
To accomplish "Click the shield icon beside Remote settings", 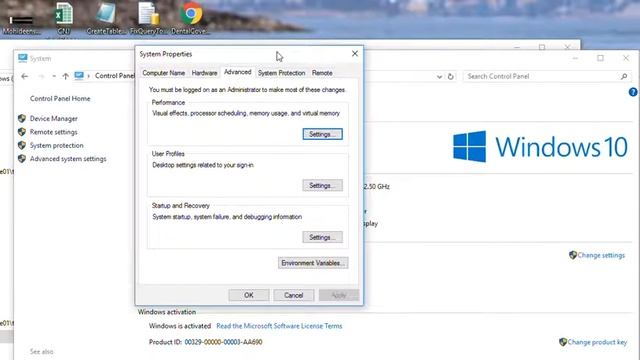I will (22, 132).
